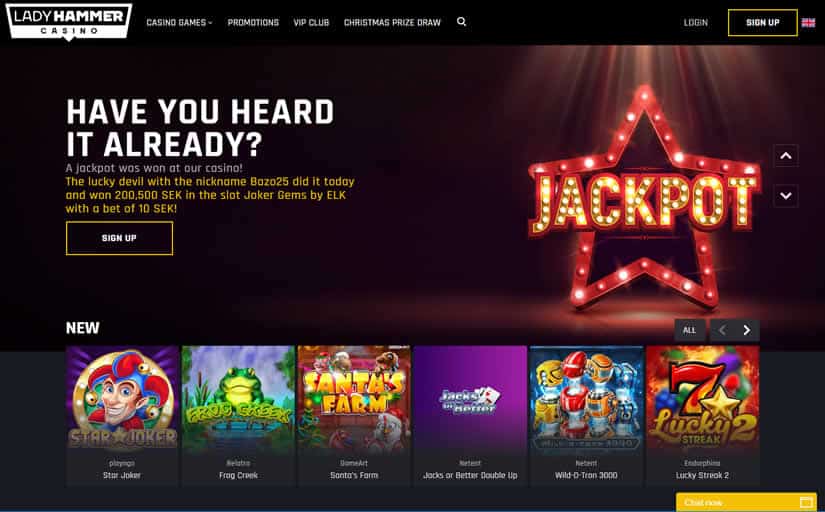Open the VIP Club page
The height and width of the screenshot is (512, 825).
(x=311, y=23)
